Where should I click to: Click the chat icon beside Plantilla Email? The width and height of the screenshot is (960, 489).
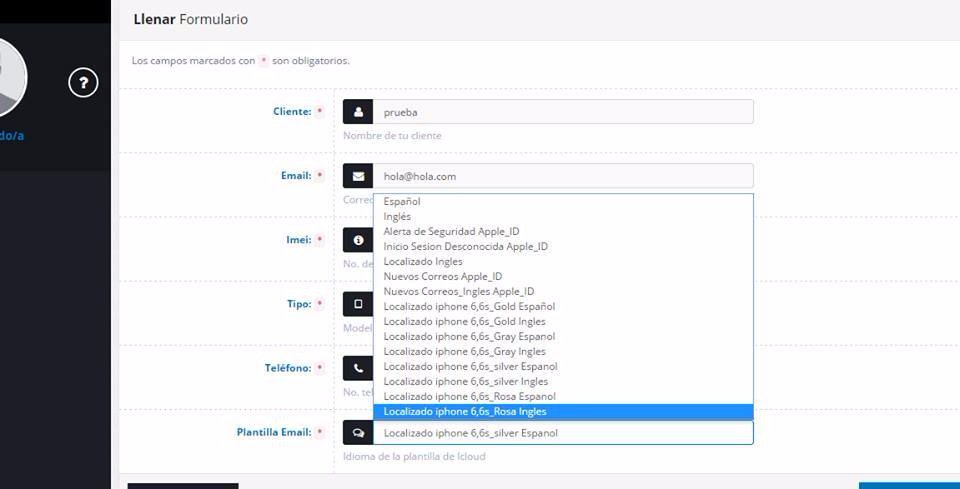(x=358, y=433)
